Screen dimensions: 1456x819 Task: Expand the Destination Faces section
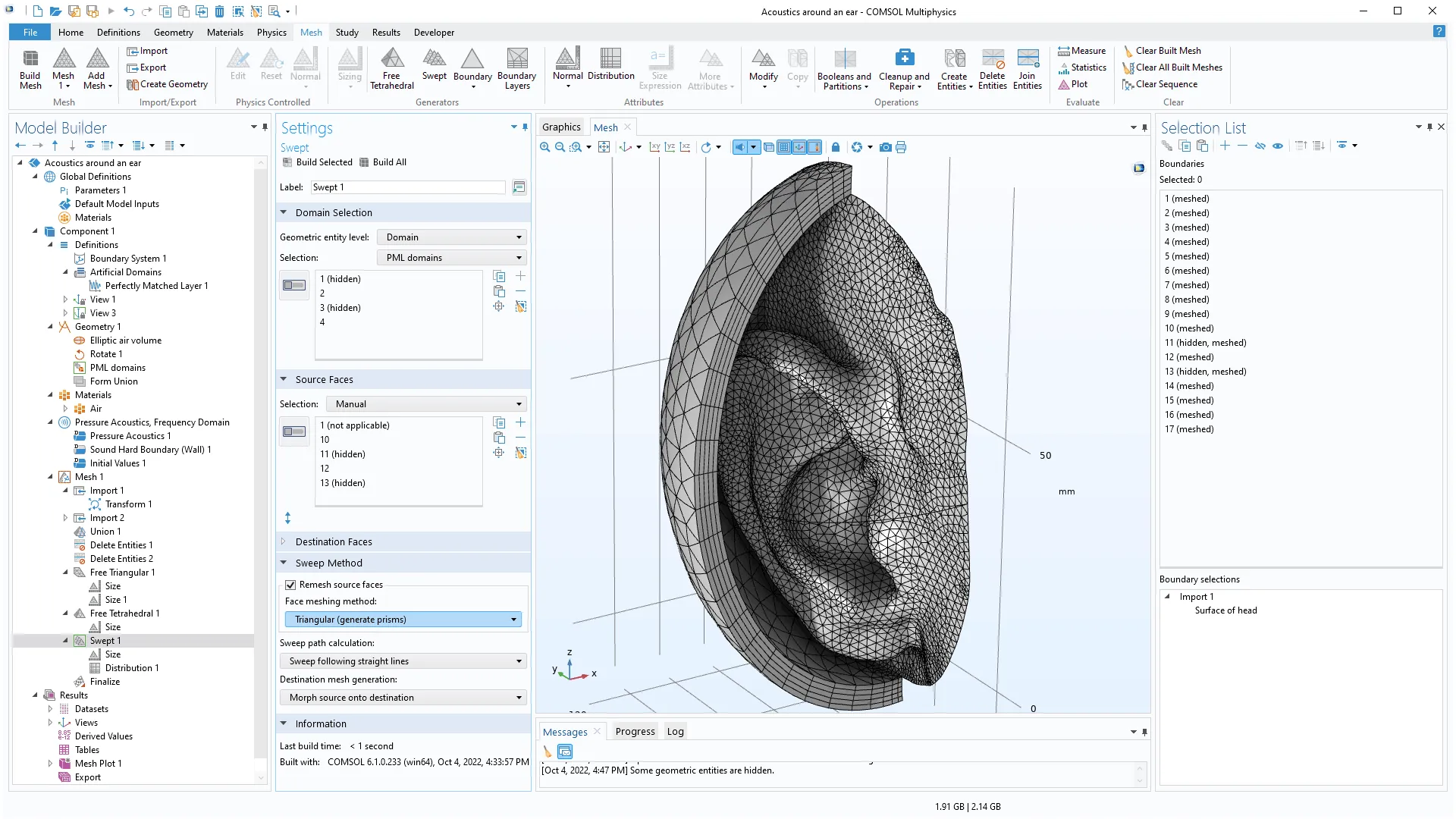tap(334, 541)
